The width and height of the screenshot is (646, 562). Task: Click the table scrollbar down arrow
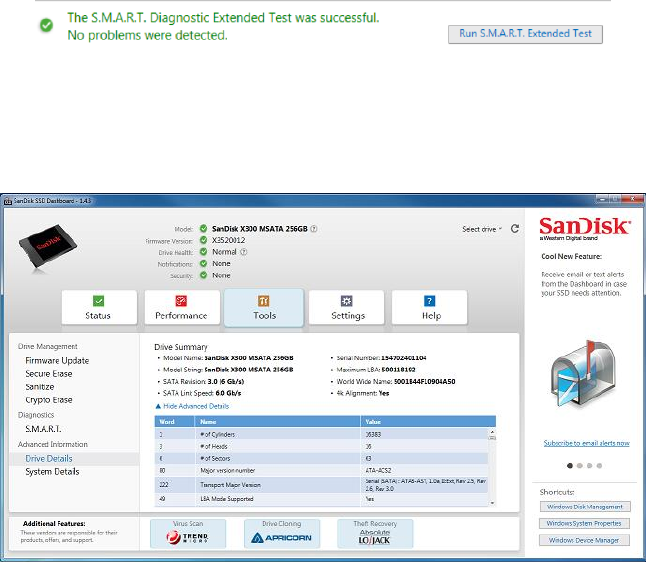pyautogui.click(x=492, y=503)
